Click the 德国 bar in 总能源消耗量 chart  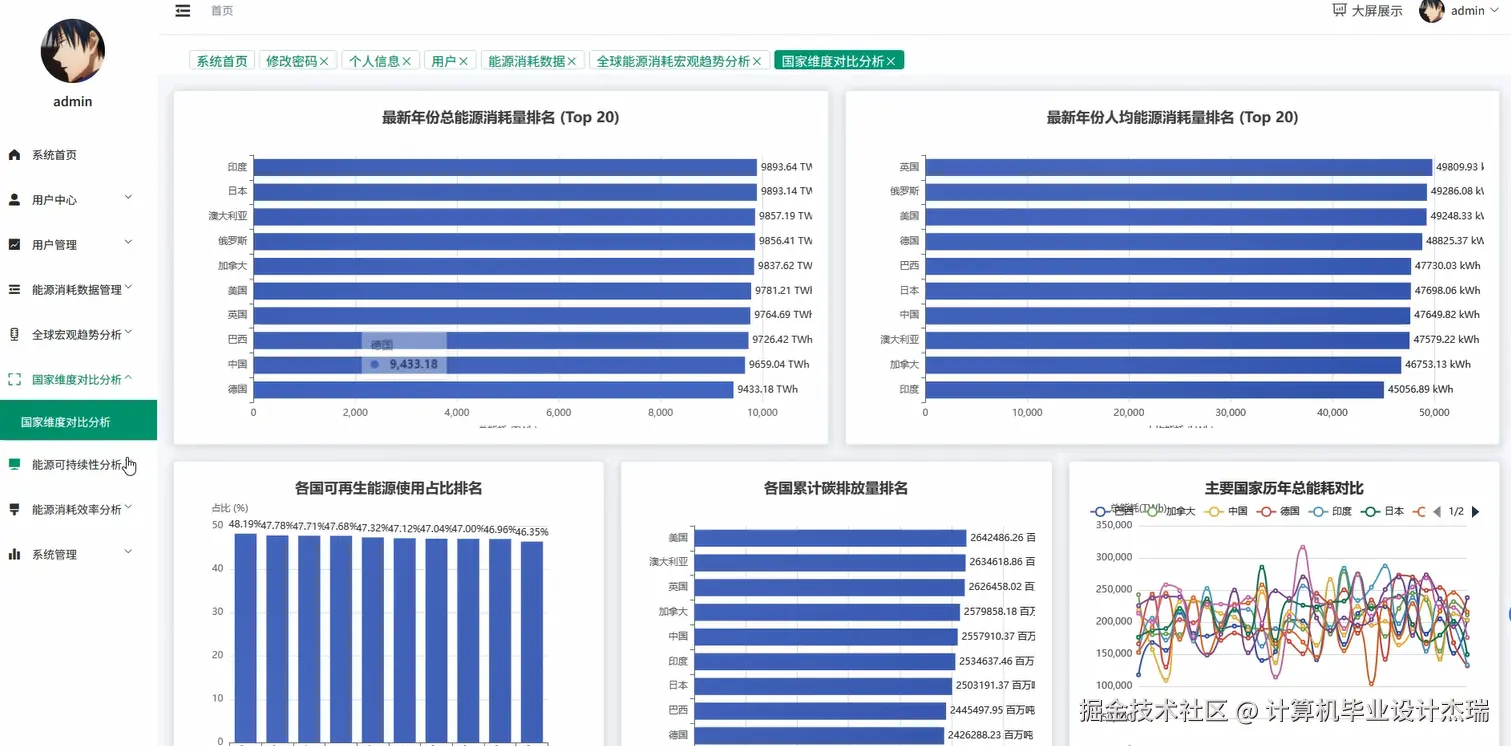493,389
